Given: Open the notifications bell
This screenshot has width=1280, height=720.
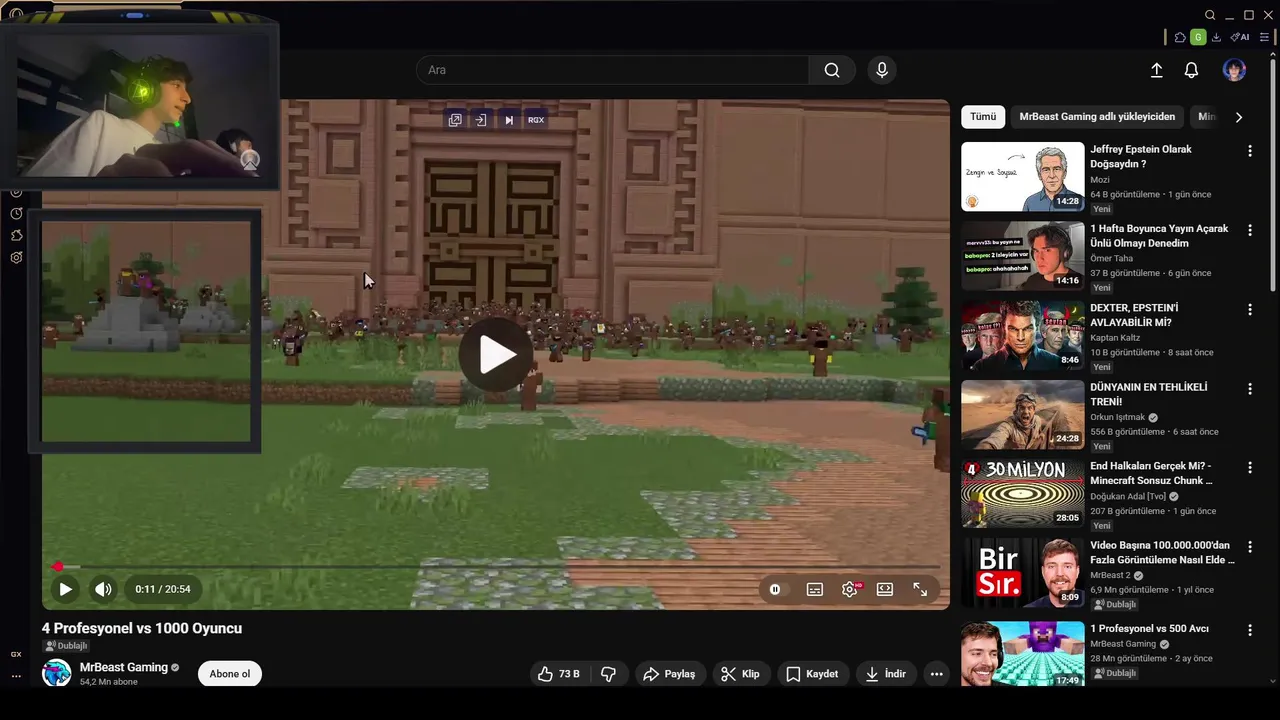Looking at the screenshot, I should click(x=1191, y=70).
